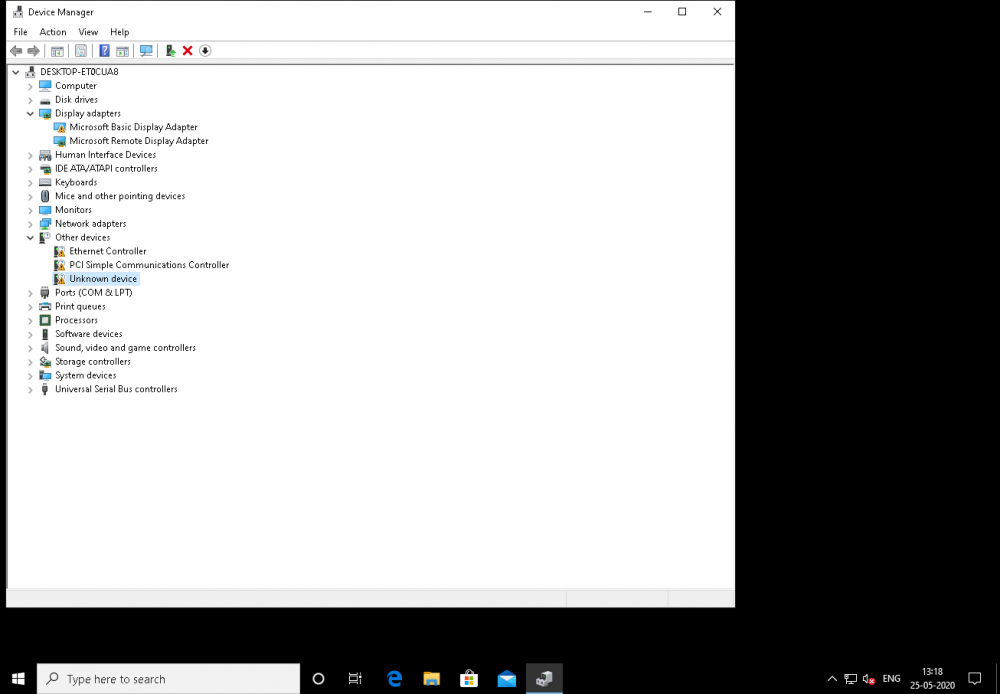
Task: Select Sound, video and game controllers
Action: [125, 348]
